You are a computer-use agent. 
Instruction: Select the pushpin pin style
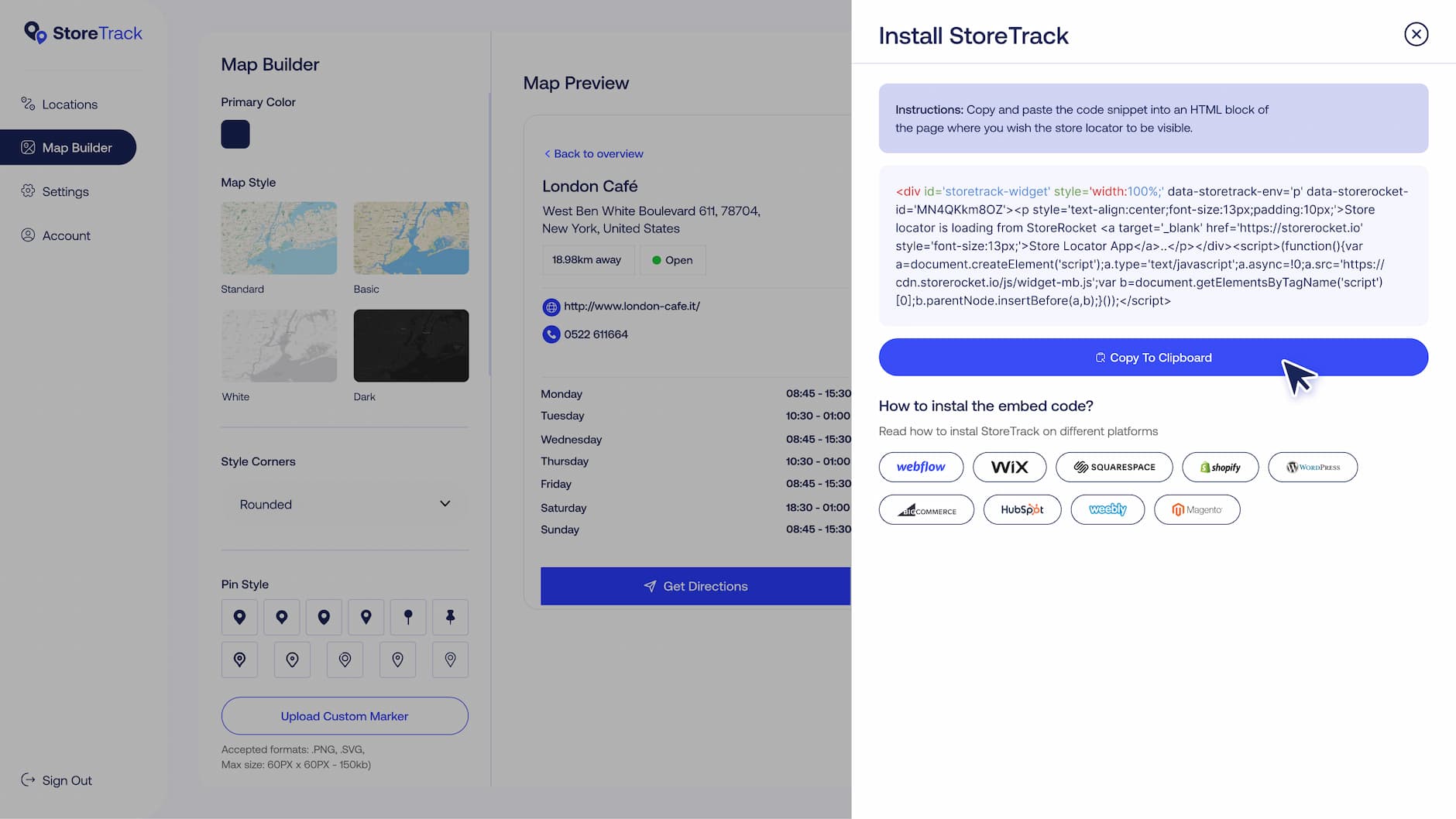(x=450, y=617)
